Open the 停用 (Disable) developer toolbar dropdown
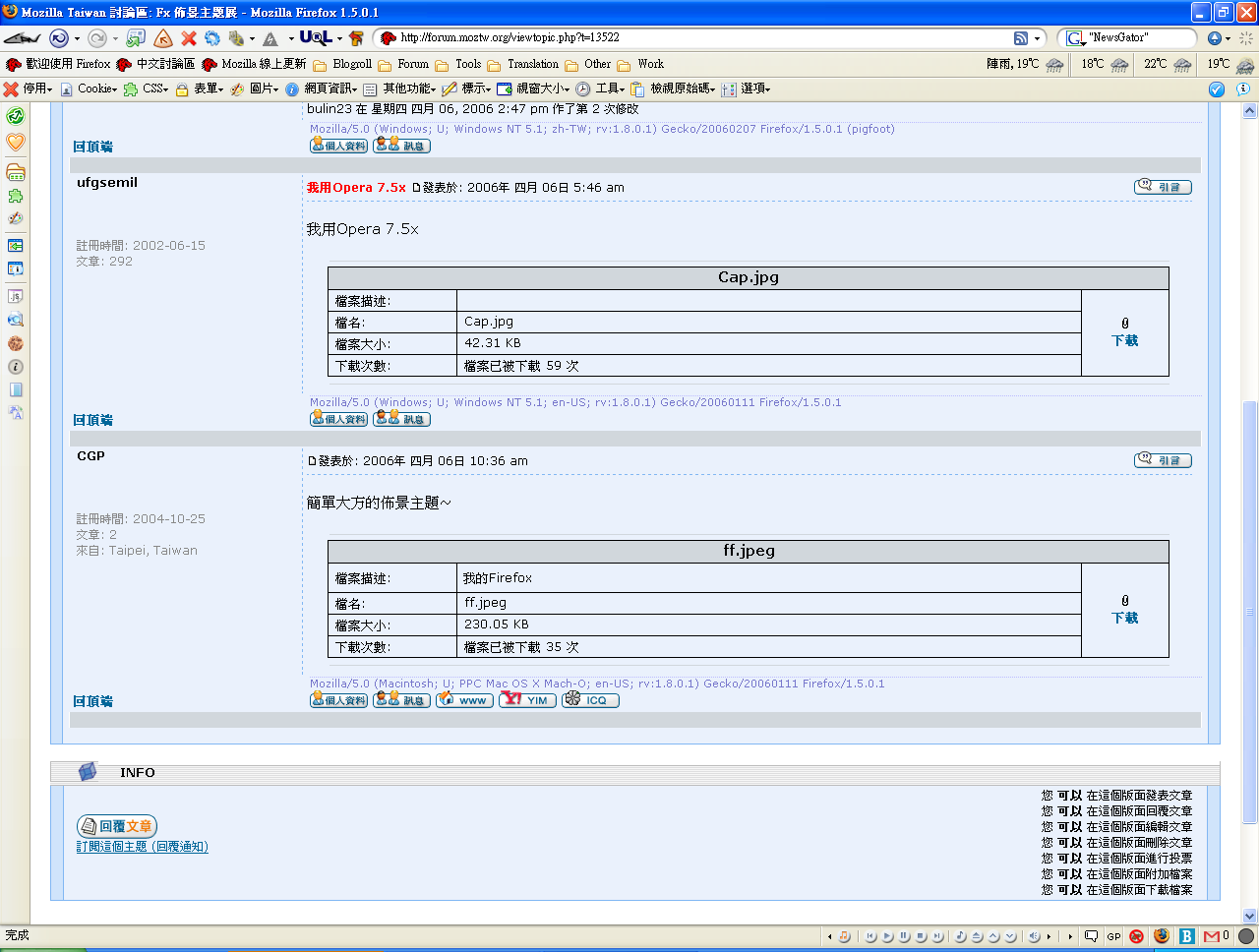 [x=36, y=89]
